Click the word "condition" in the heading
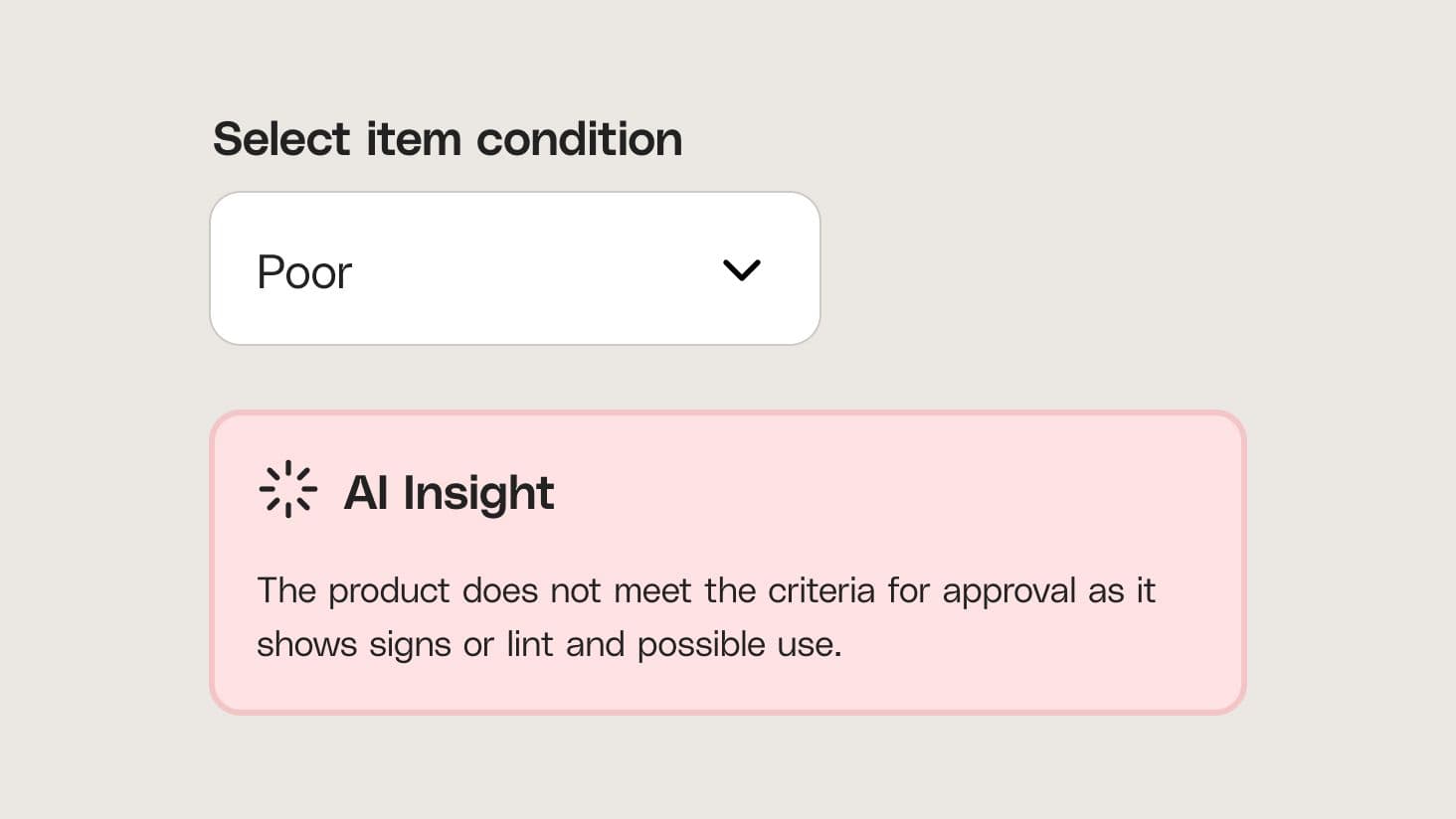Image resolution: width=1456 pixels, height=819 pixels. click(580, 139)
